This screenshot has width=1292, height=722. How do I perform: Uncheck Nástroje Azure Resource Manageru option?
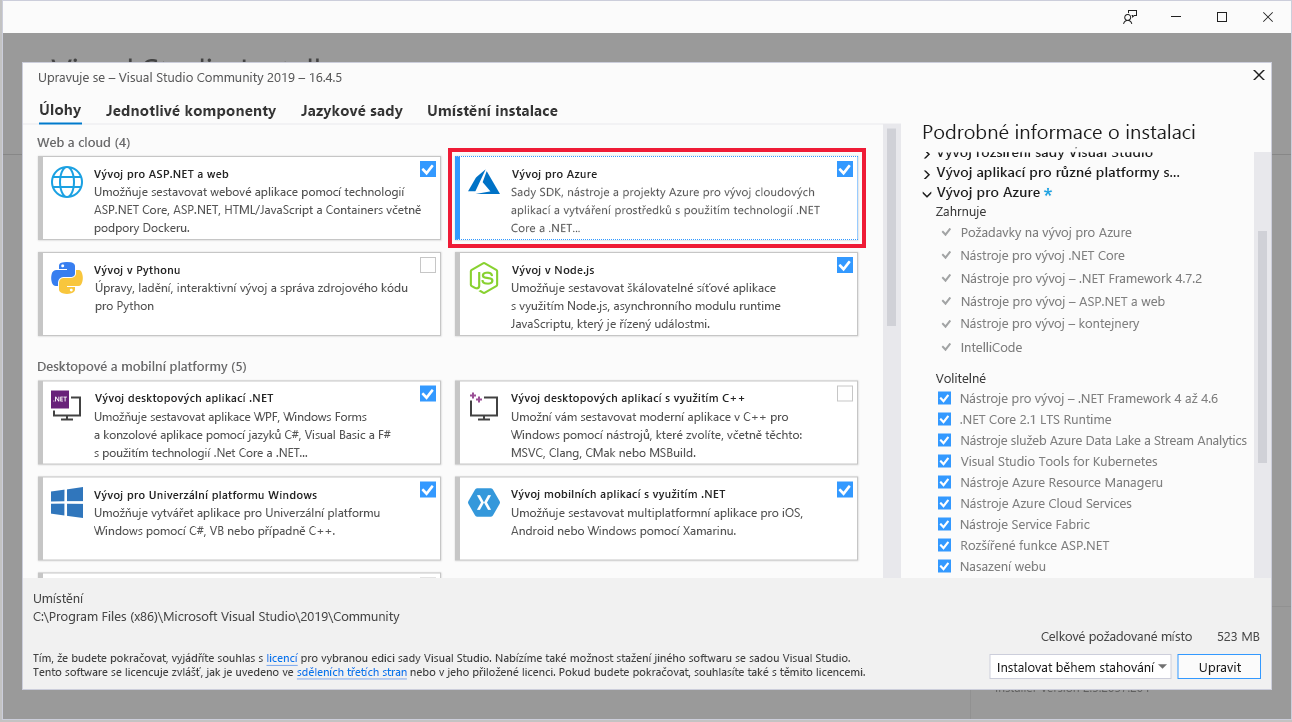tap(944, 482)
